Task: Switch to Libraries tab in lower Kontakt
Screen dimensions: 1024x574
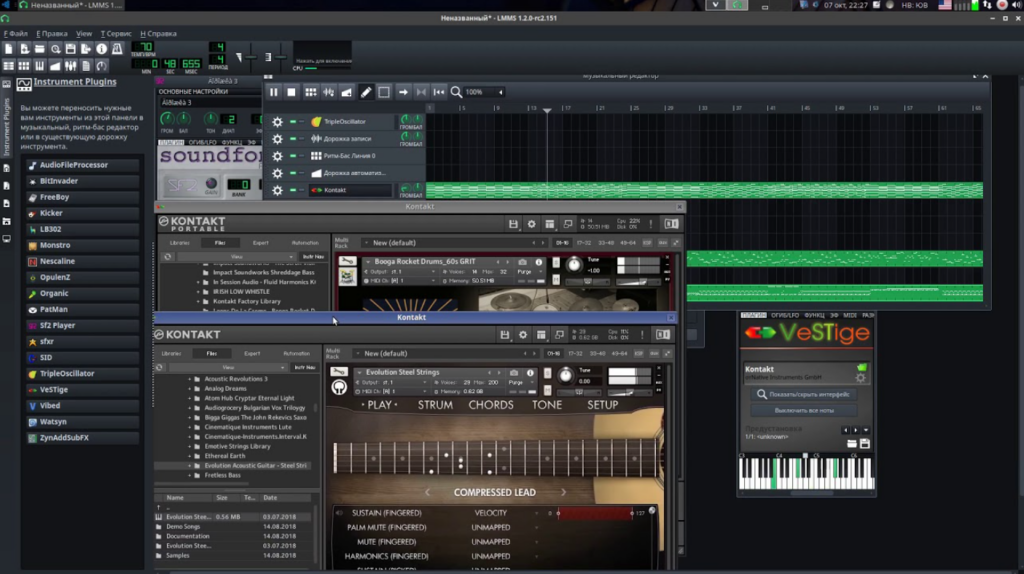Action: 171,353
